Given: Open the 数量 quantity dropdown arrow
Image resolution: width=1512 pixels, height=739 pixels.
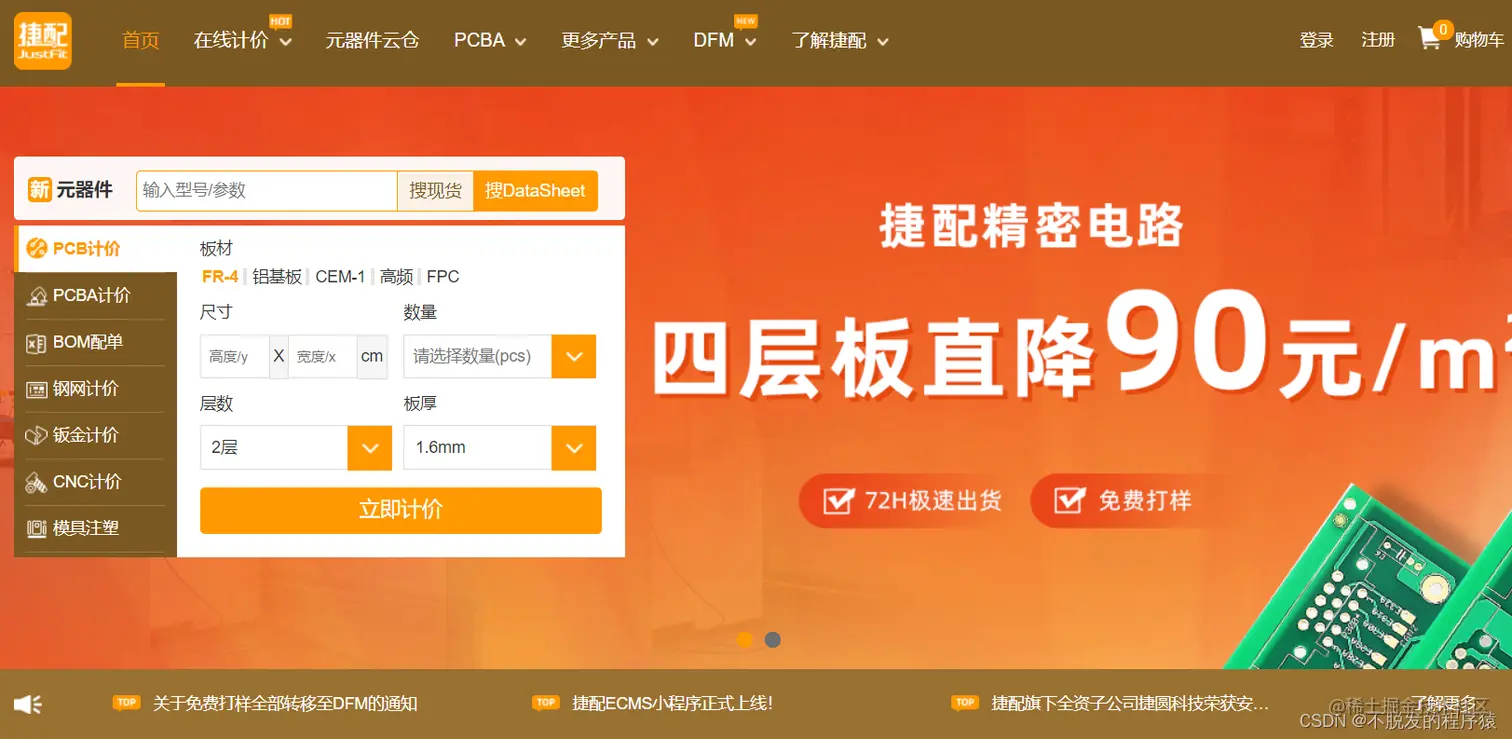Looking at the screenshot, I should 574,356.
